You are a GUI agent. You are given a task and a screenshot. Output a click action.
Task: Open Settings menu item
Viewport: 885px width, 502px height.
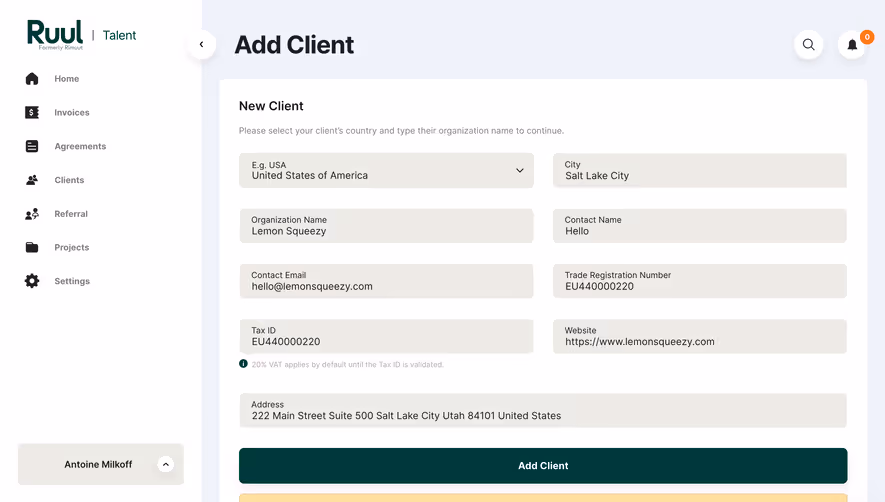click(72, 281)
